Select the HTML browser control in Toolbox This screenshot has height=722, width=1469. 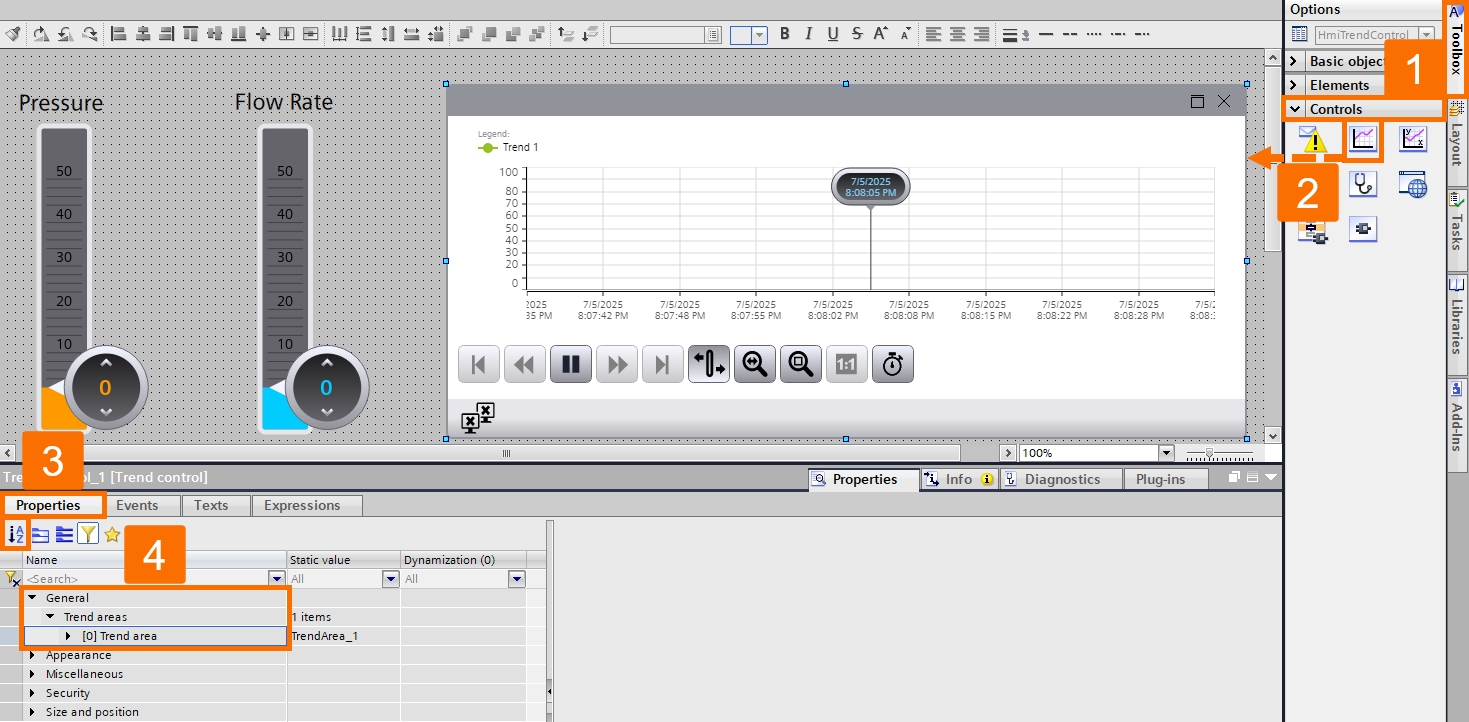[x=1413, y=184]
